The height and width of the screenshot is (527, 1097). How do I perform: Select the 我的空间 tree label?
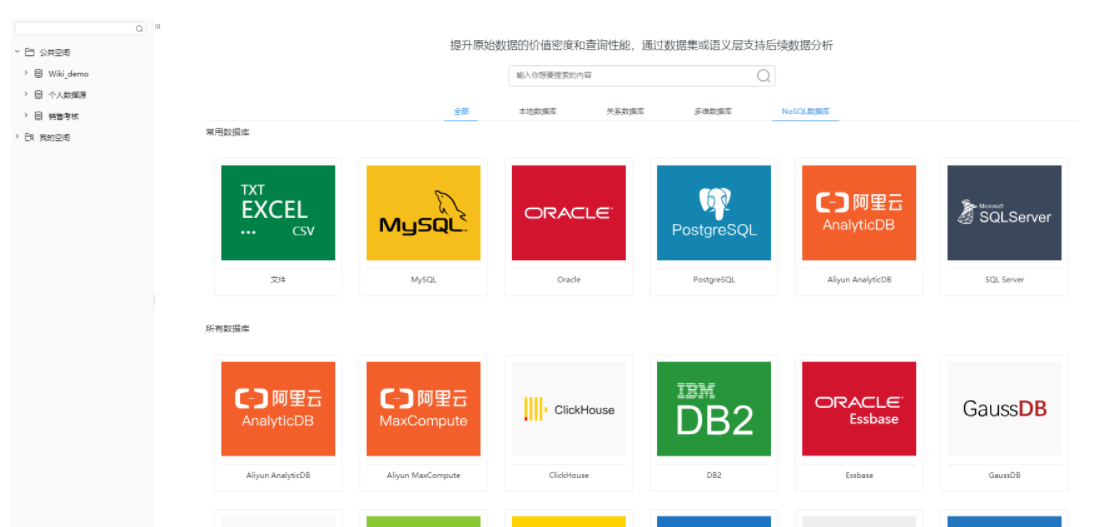(x=55, y=138)
